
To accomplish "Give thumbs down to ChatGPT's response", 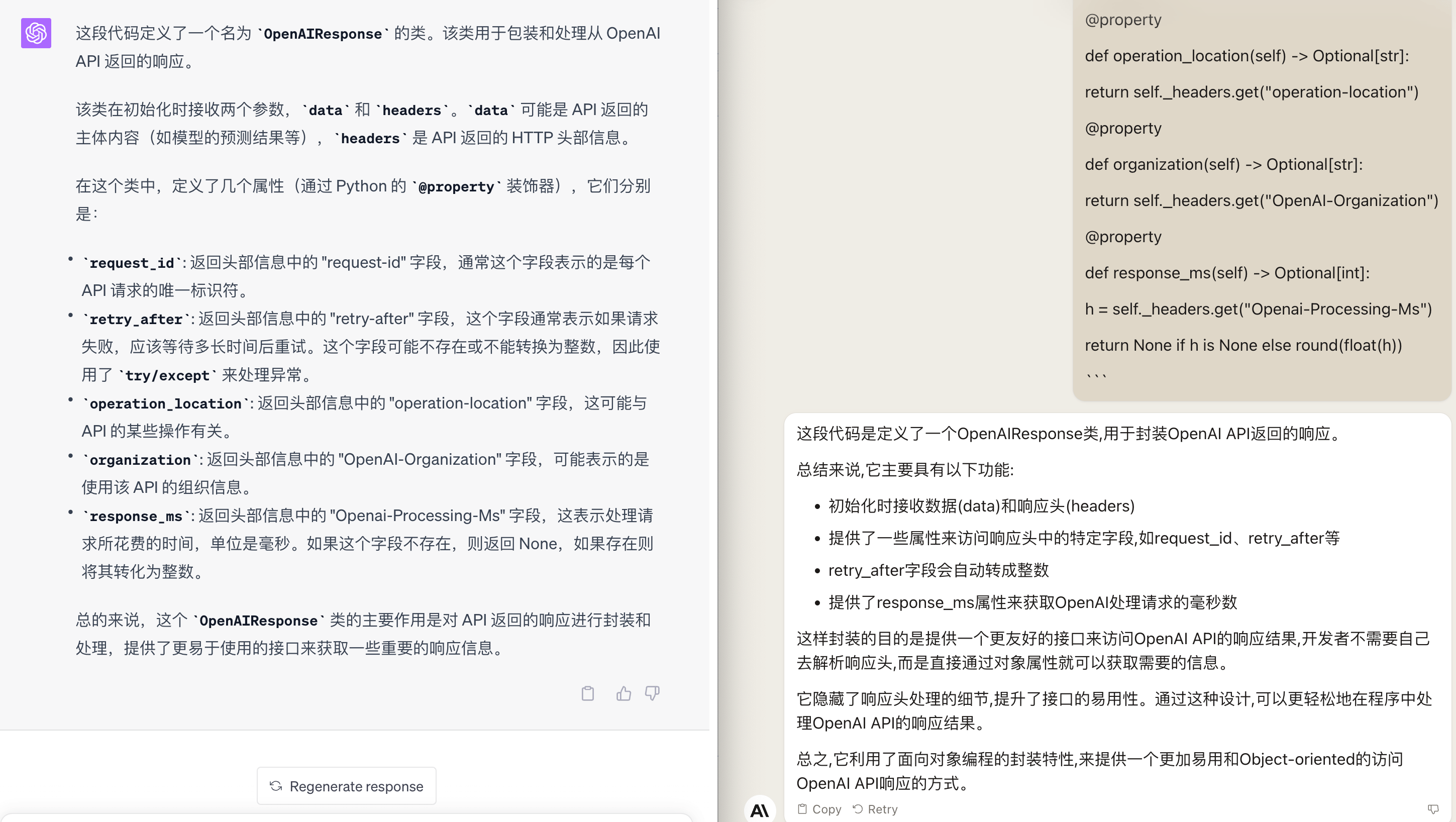I will [652, 693].
